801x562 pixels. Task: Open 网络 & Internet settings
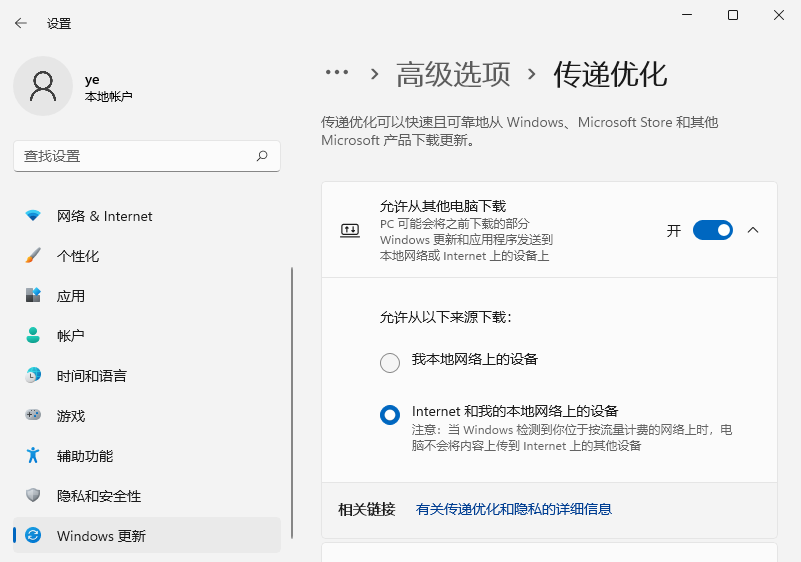[104, 216]
